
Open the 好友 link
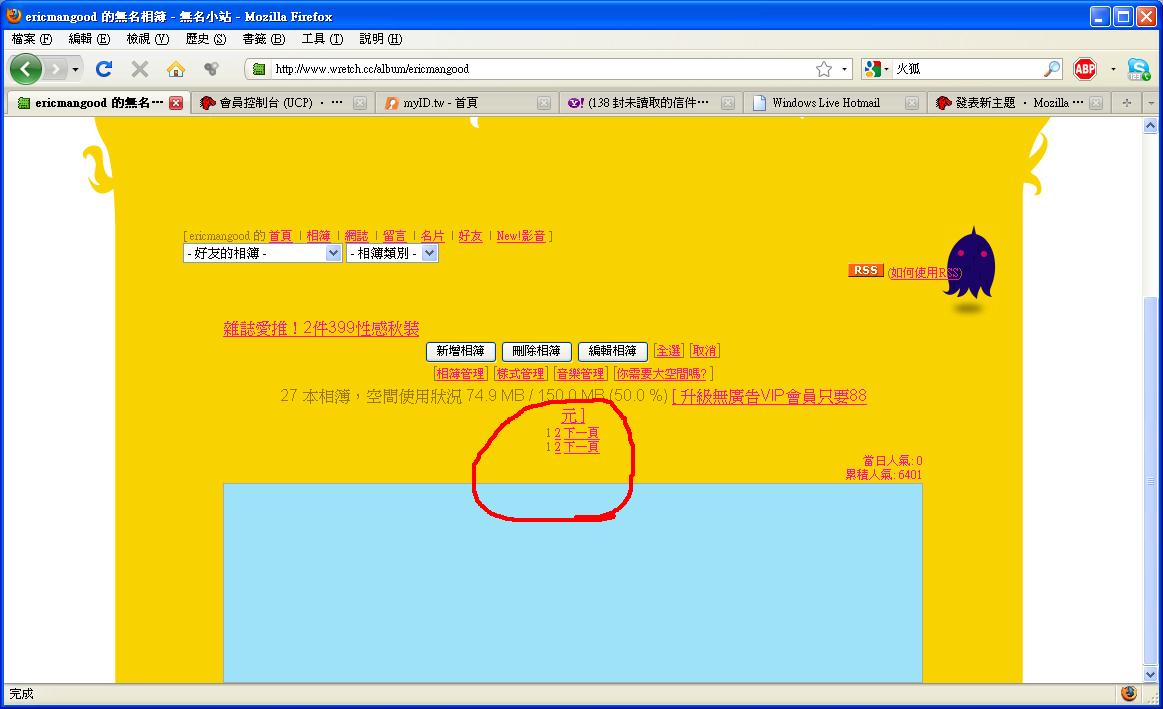[x=470, y=236]
